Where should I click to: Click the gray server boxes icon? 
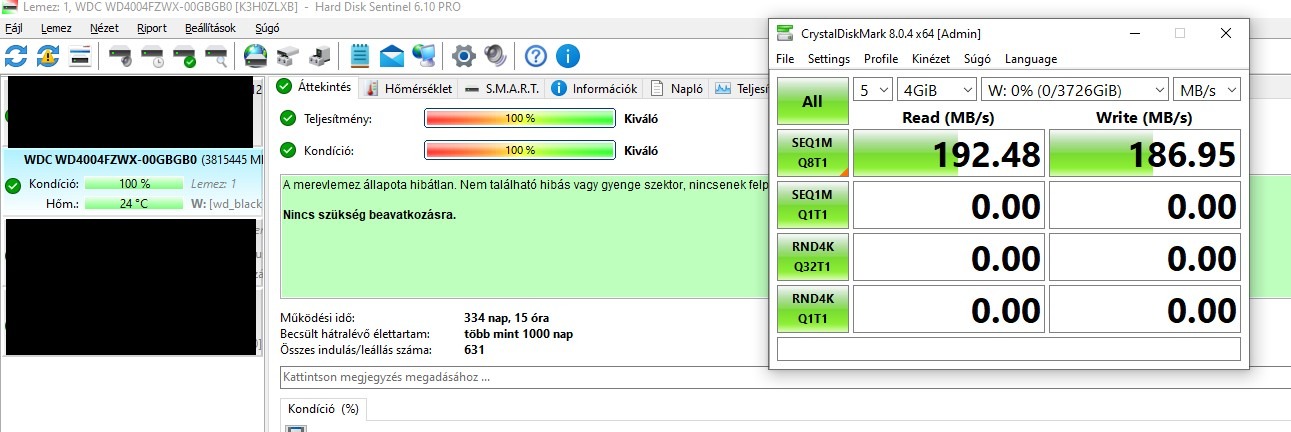pos(289,55)
